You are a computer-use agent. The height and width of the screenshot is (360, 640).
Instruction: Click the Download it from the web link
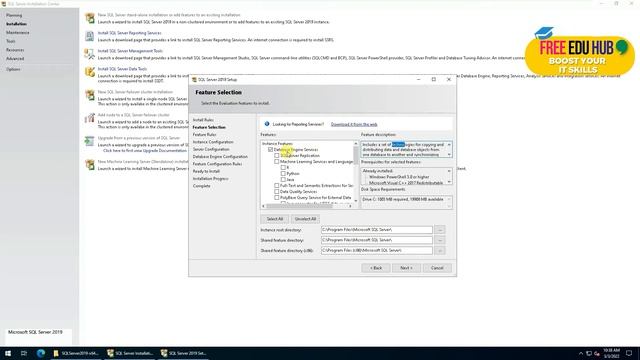coord(354,124)
